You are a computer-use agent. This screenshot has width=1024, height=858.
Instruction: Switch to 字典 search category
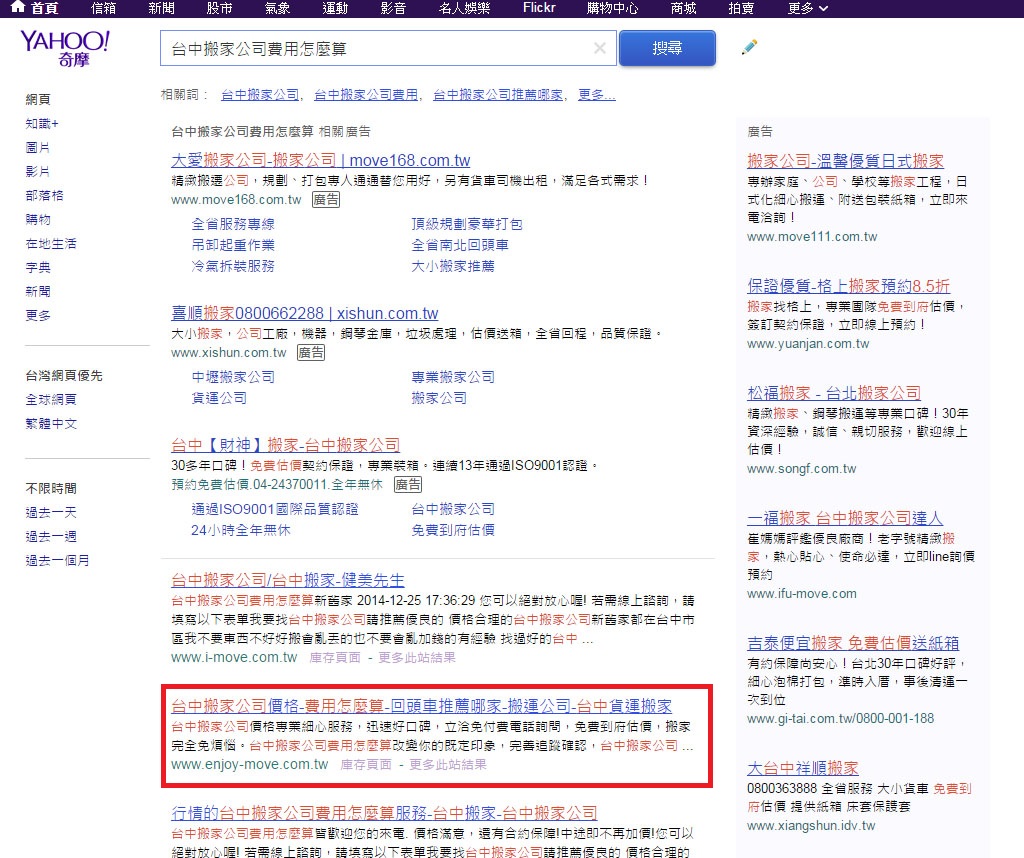38,267
